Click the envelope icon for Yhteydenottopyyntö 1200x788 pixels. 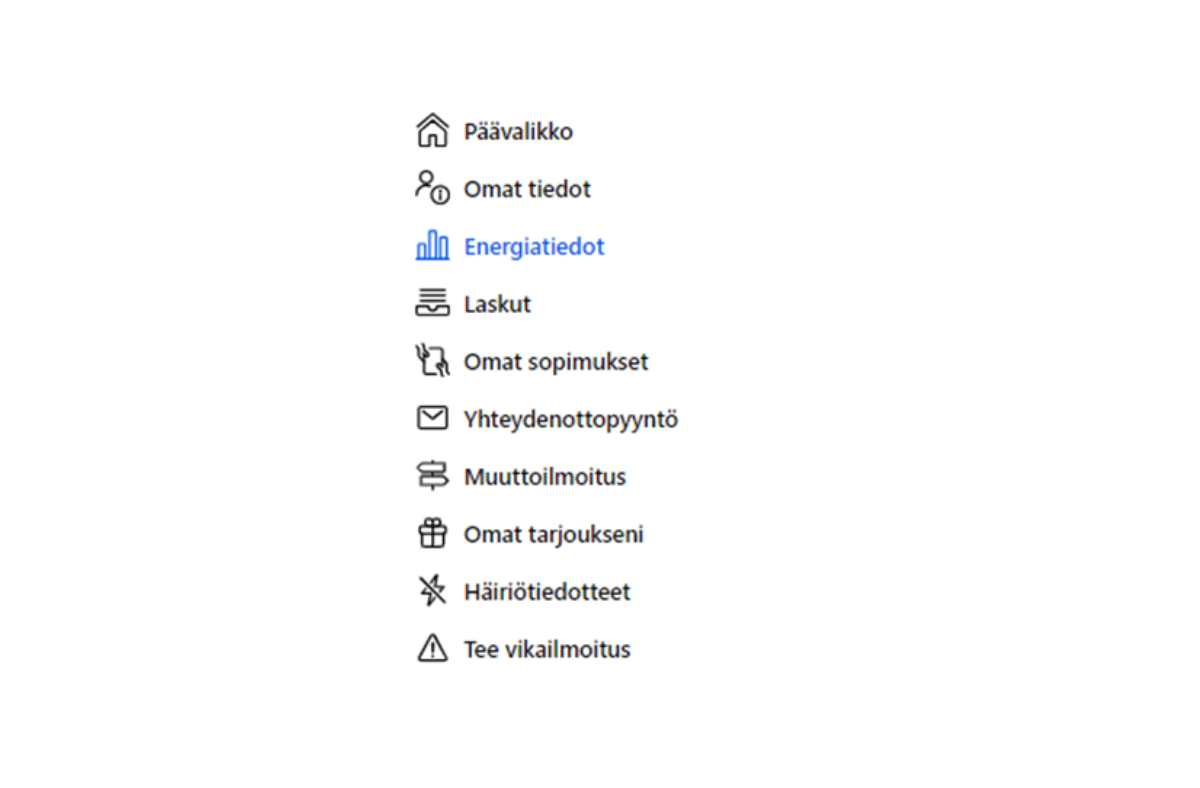coord(432,418)
